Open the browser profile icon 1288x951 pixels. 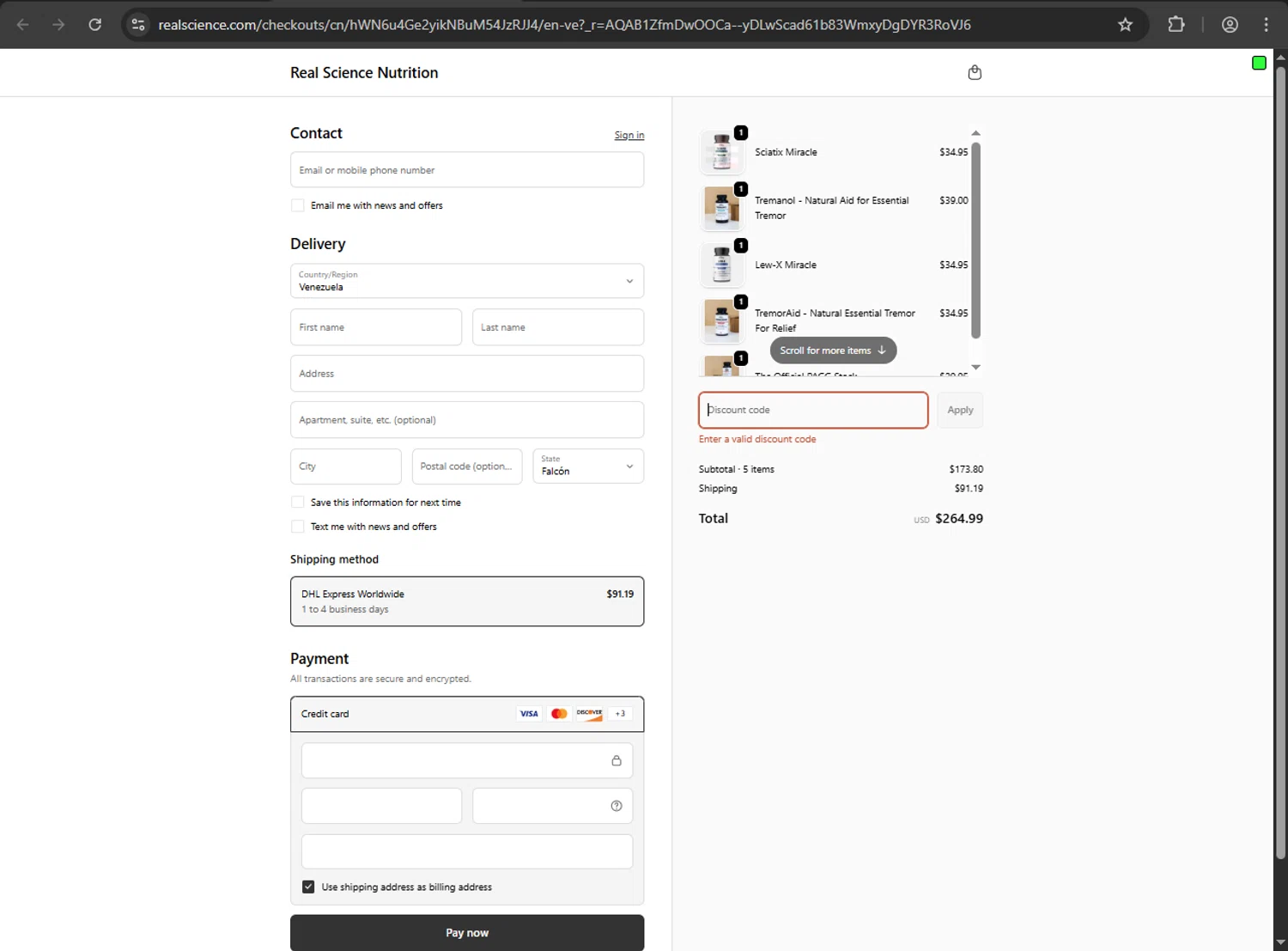tap(1230, 25)
